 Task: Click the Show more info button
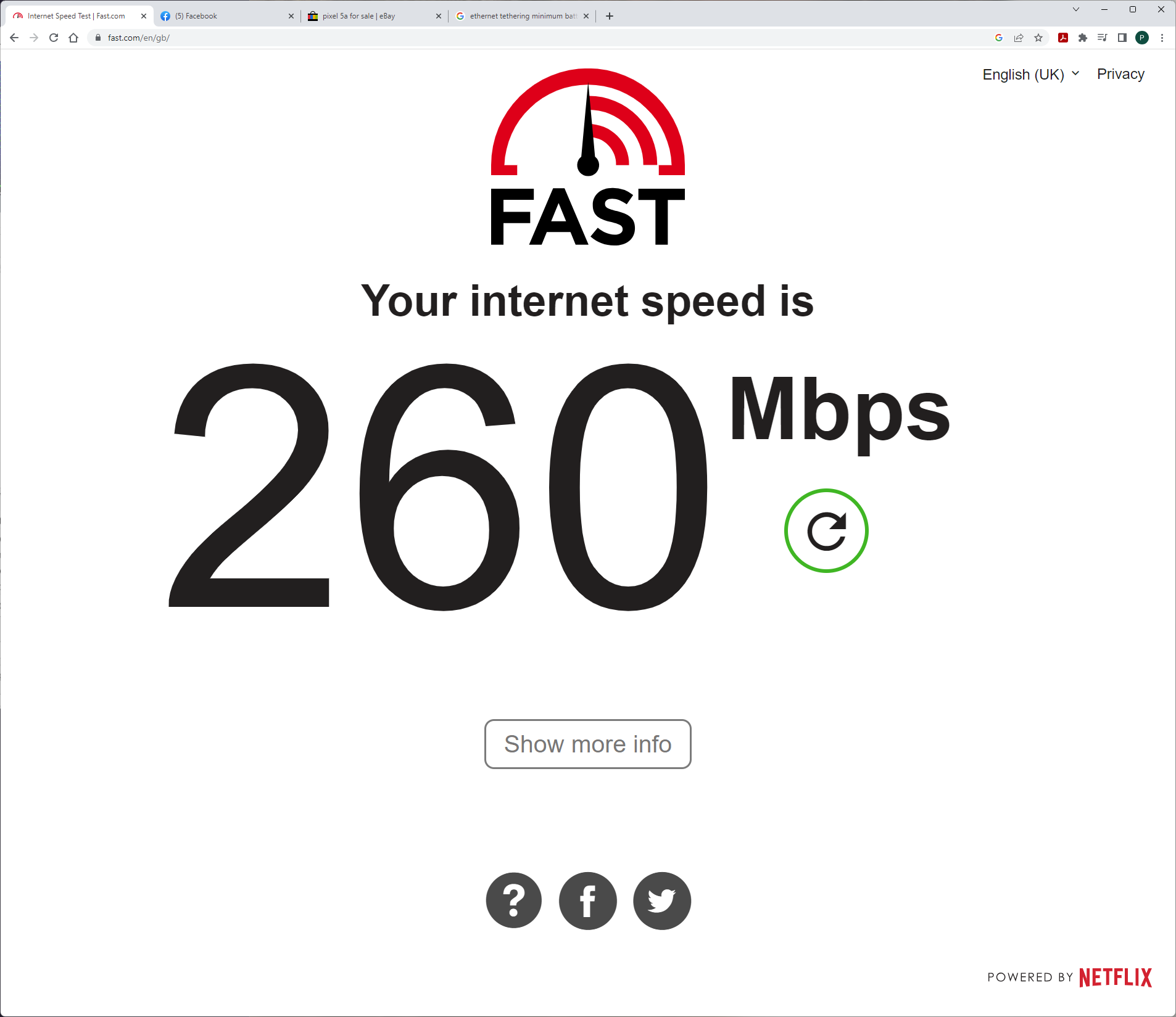pyautogui.click(x=588, y=744)
